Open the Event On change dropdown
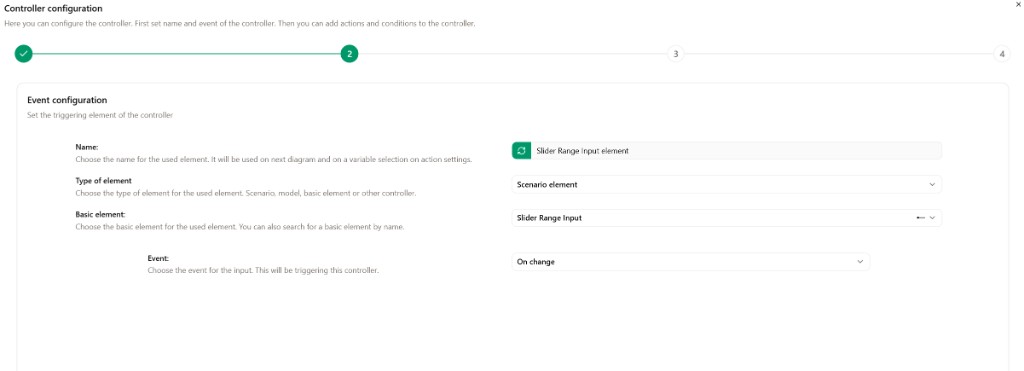The width and height of the screenshot is (1024, 371). [x=690, y=261]
